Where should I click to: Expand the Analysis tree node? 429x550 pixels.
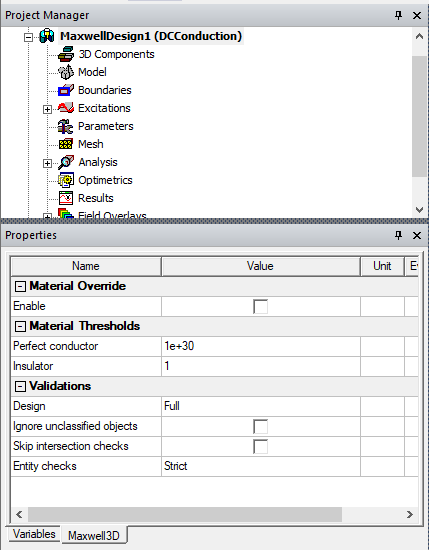(x=47, y=163)
